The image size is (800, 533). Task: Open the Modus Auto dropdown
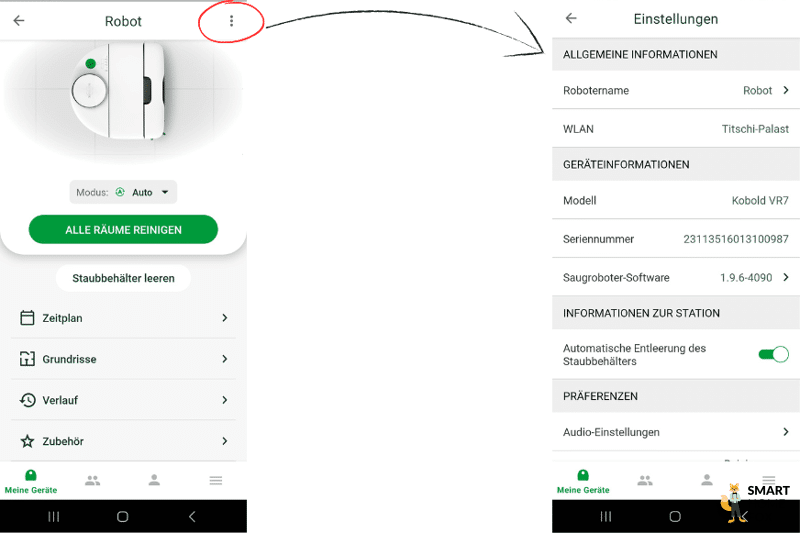[123, 192]
